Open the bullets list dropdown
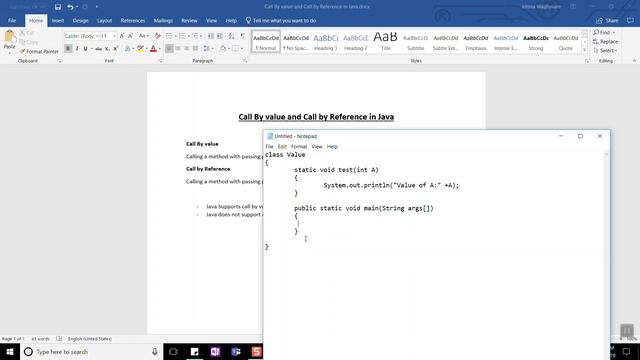Image resolution: width=640 pixels, height=360 pixels. click(x=176, y=36)
